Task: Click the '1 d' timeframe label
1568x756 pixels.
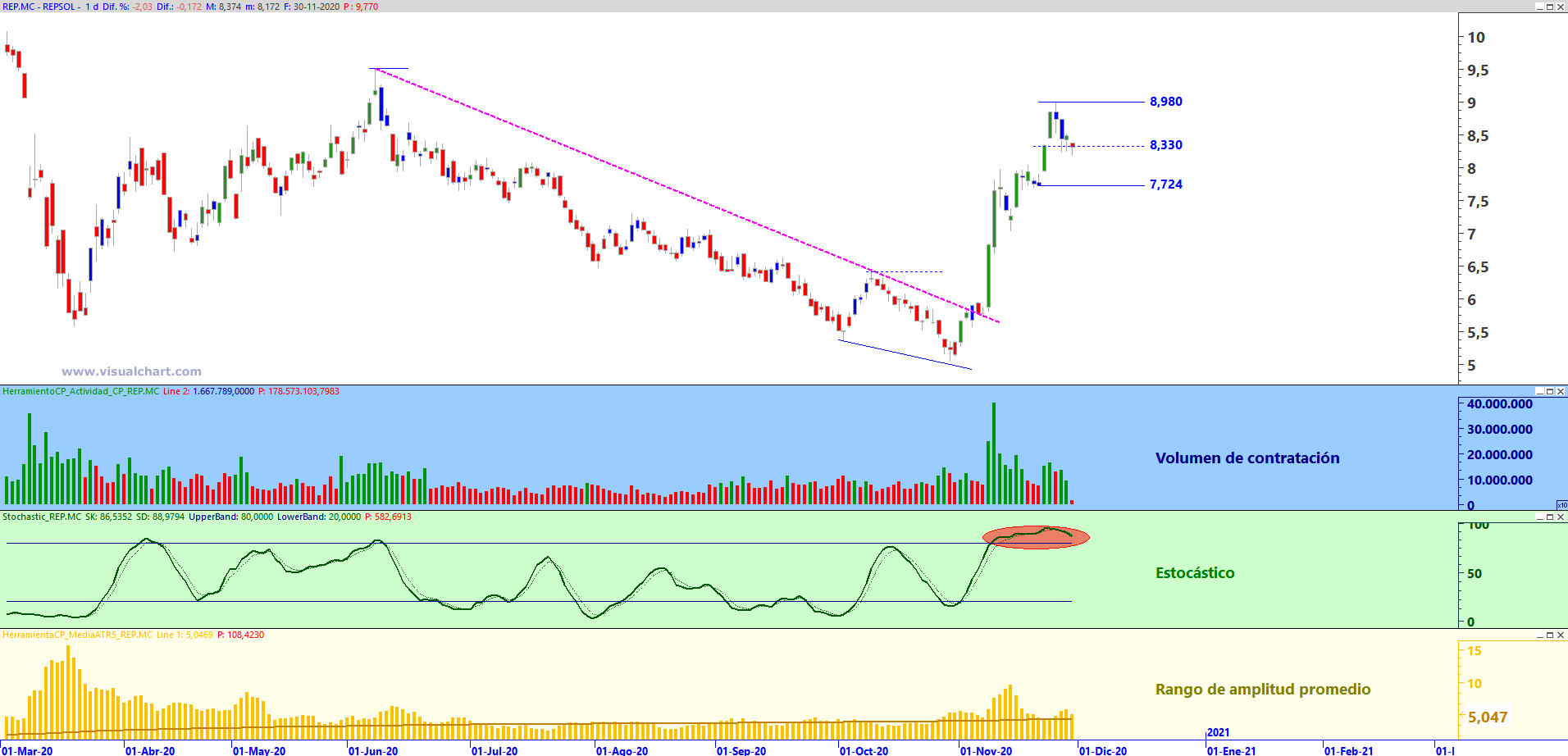Action: (x=92, y=7)
